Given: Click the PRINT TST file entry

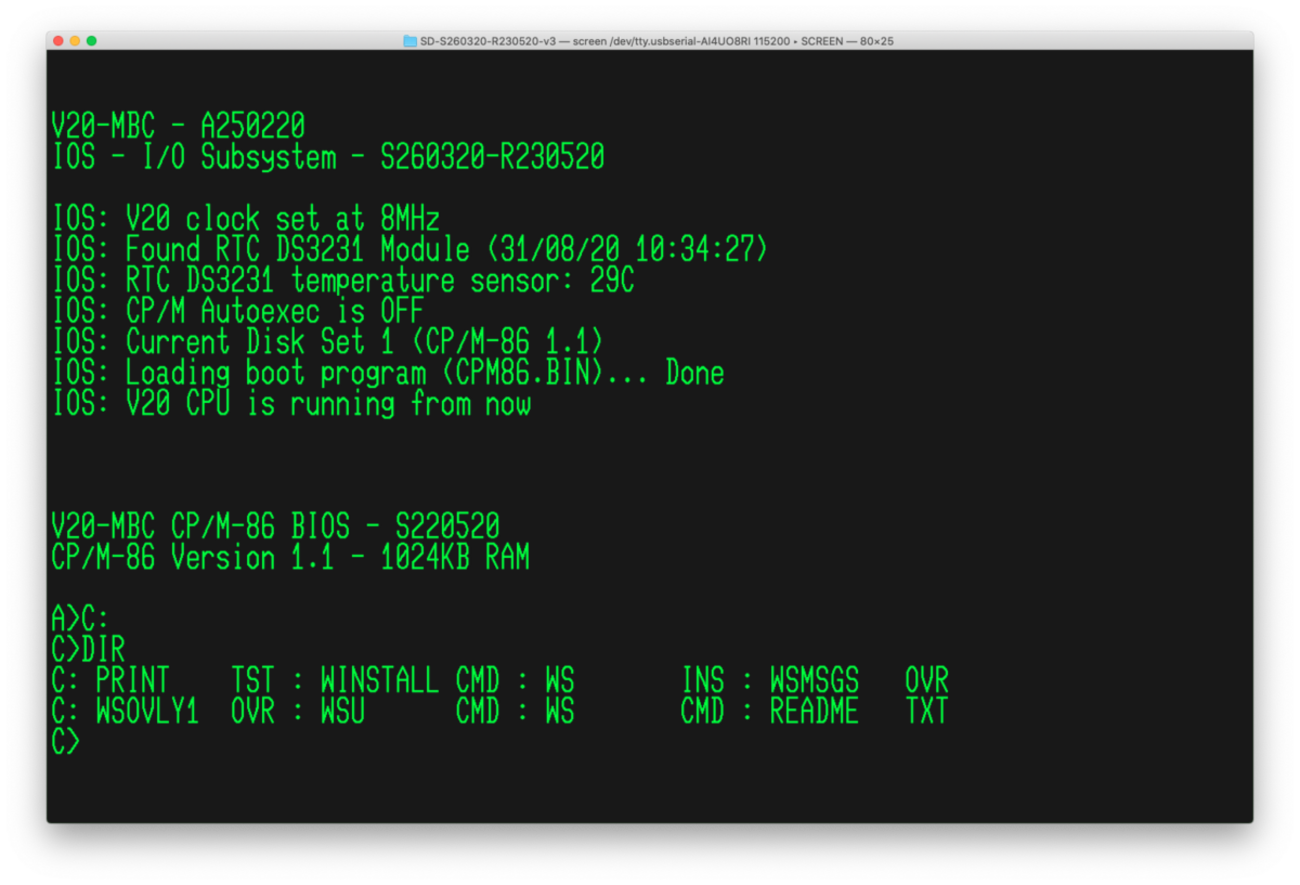Looking at the screenshot, I should click(186, 681).
